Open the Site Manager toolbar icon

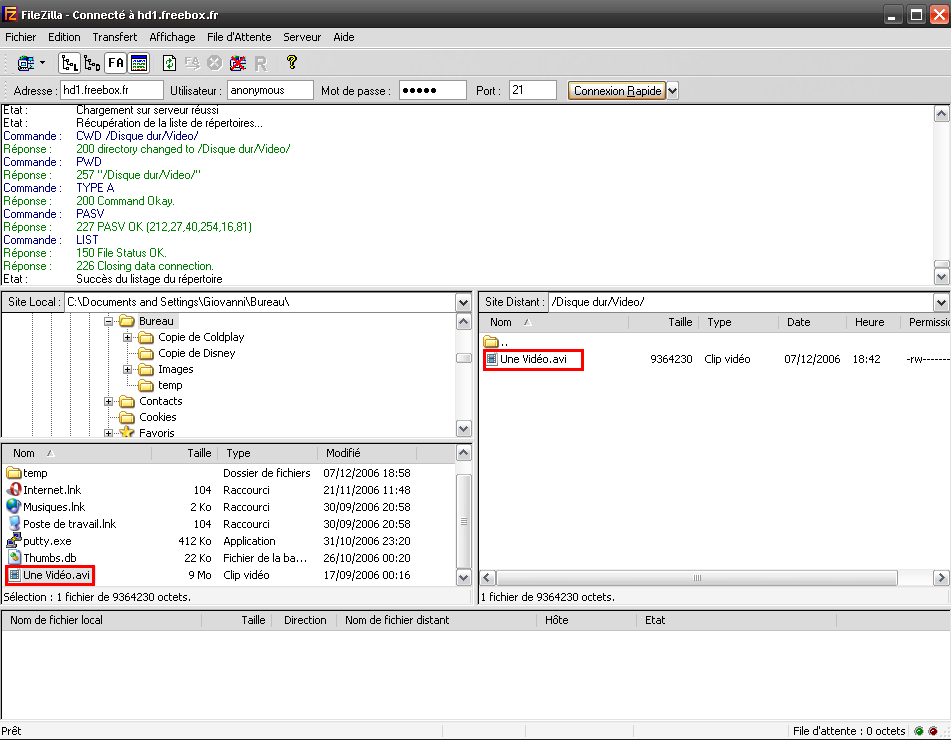click(25, 62)
